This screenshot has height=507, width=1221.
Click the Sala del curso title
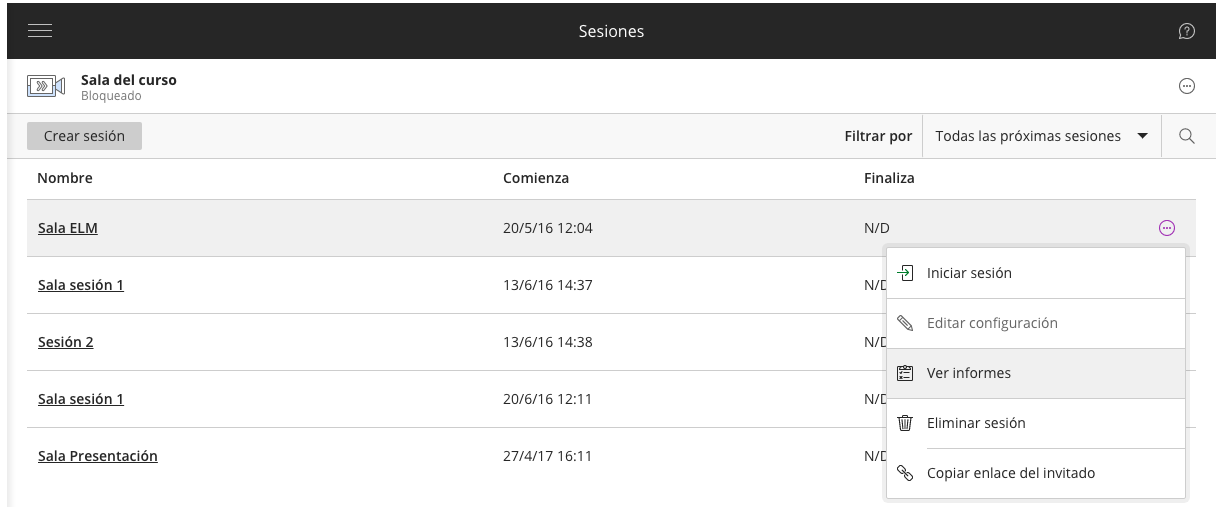128,80
